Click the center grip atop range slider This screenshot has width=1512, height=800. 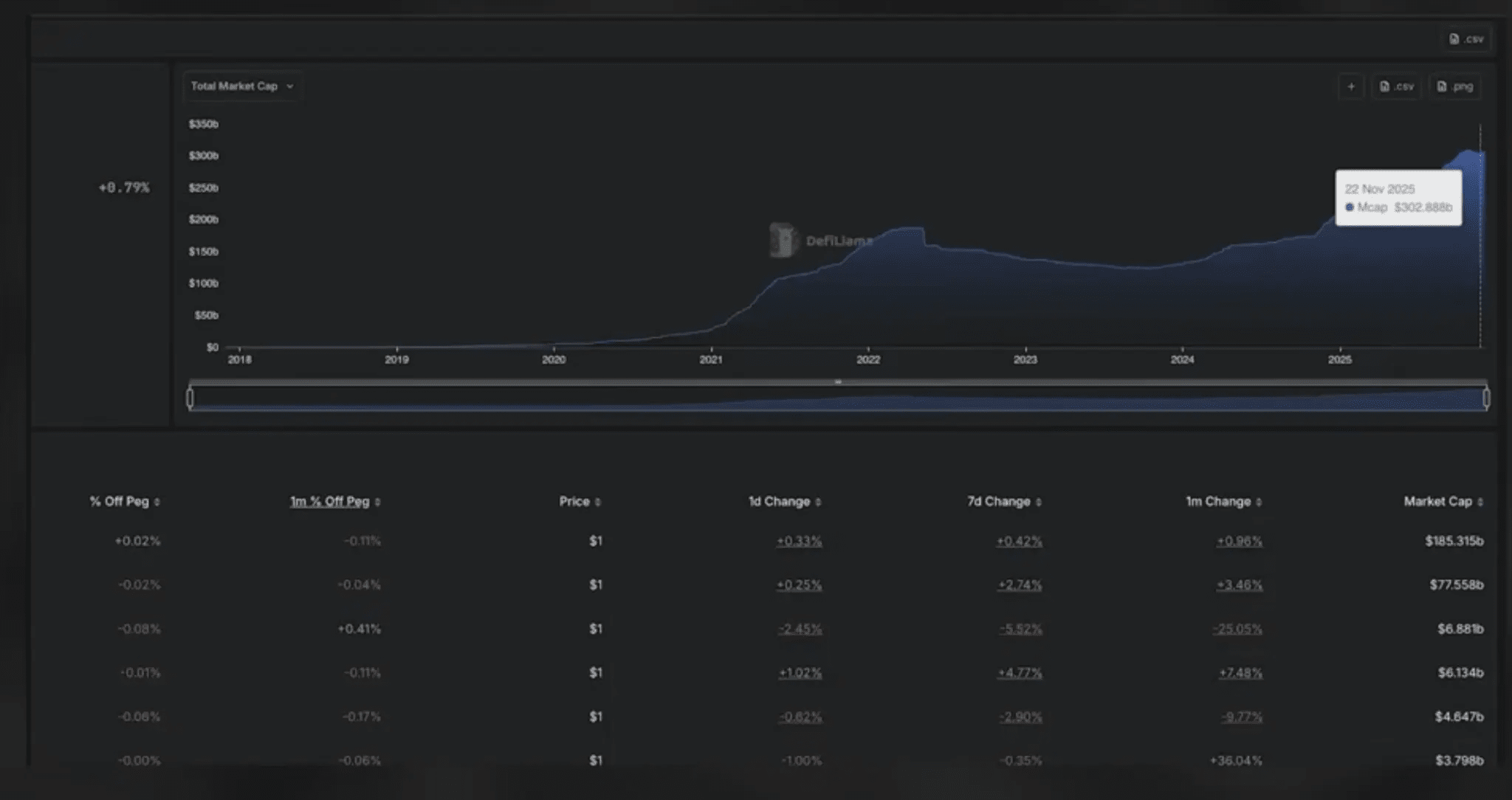coord(838,382)
